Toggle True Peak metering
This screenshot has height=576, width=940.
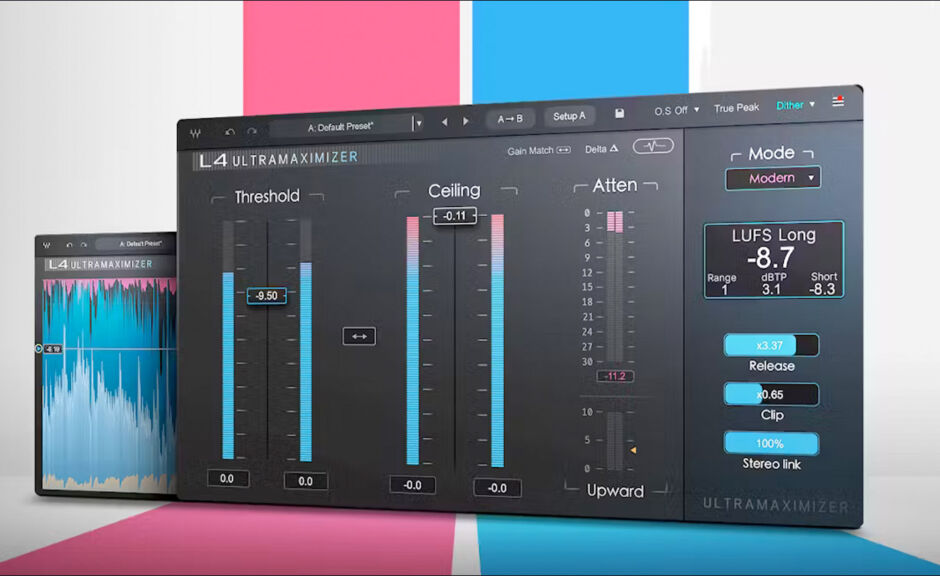(737, 108)
